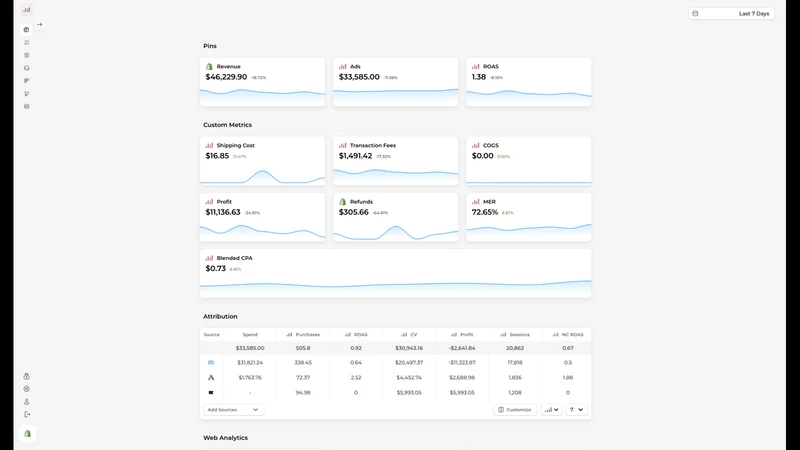The image size is (800, 450).
Task: Open the Ads pin card
Action: pyautogui.click(x=395, y=82)
